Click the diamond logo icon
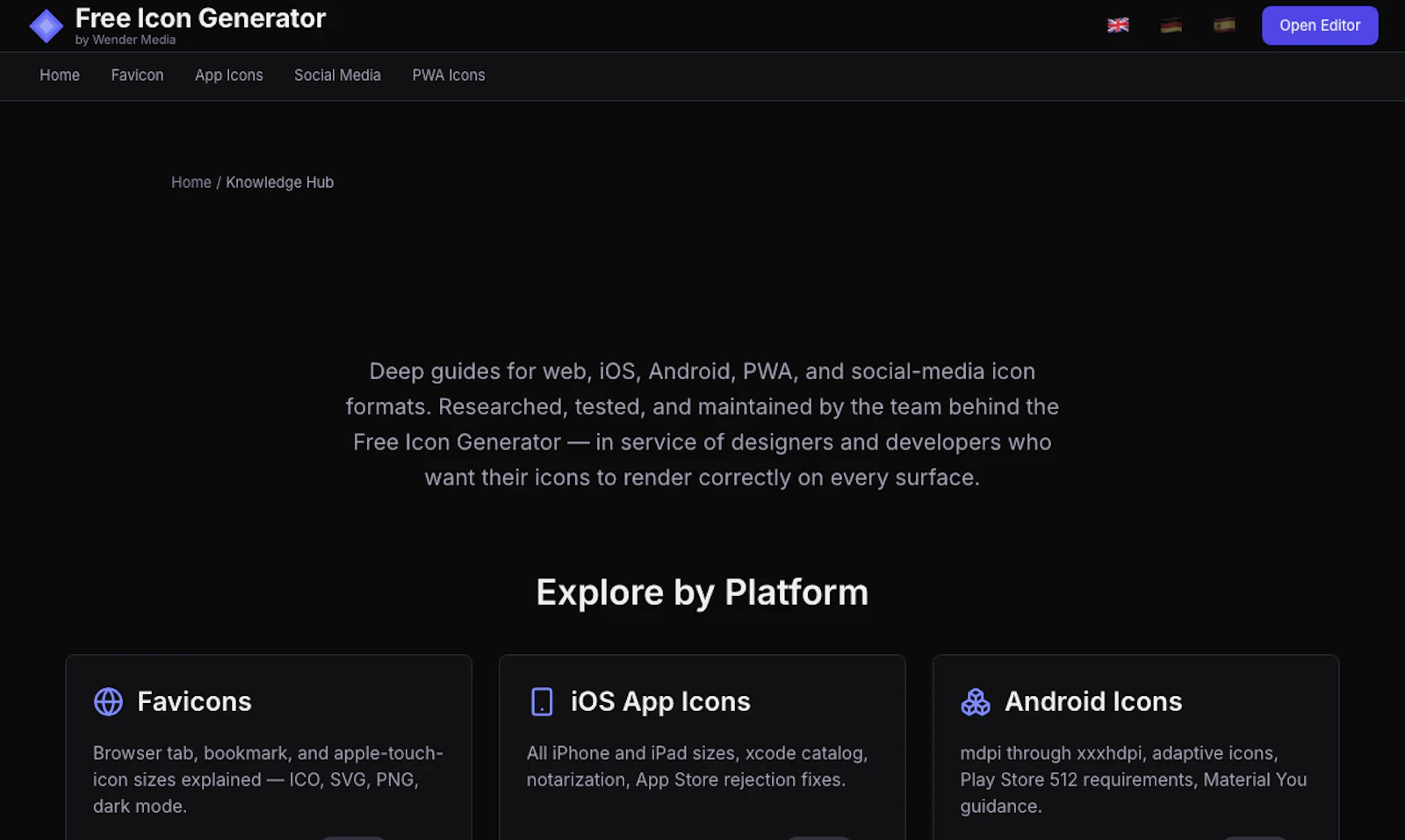The height and width of the screenshot is (840, 1405). (47, 26)
